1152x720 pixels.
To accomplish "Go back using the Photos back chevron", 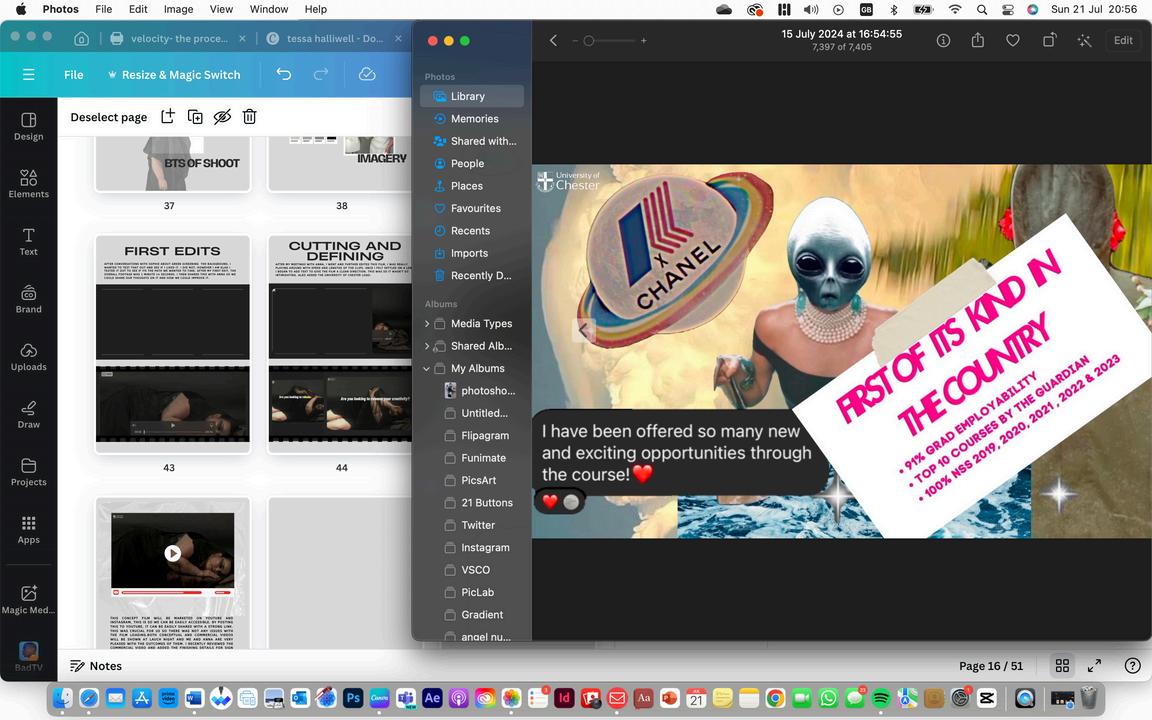I will click(553, 40).
